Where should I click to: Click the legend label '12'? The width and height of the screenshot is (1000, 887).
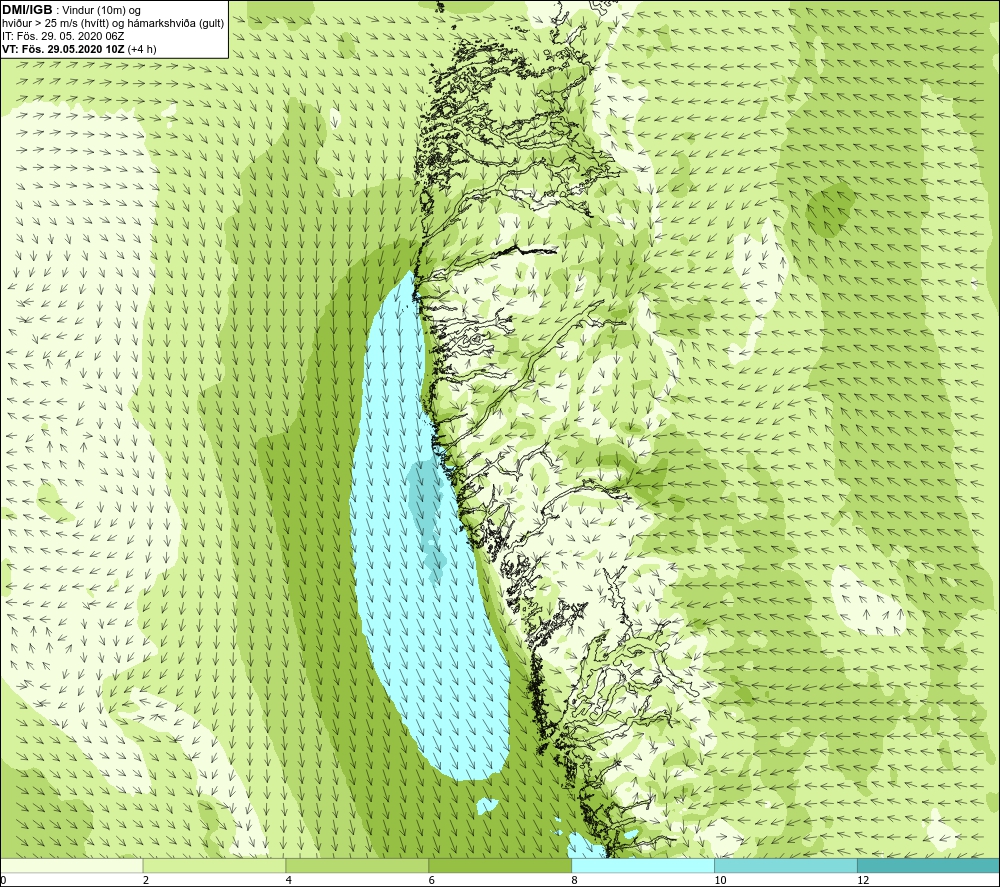pos(863,880)
